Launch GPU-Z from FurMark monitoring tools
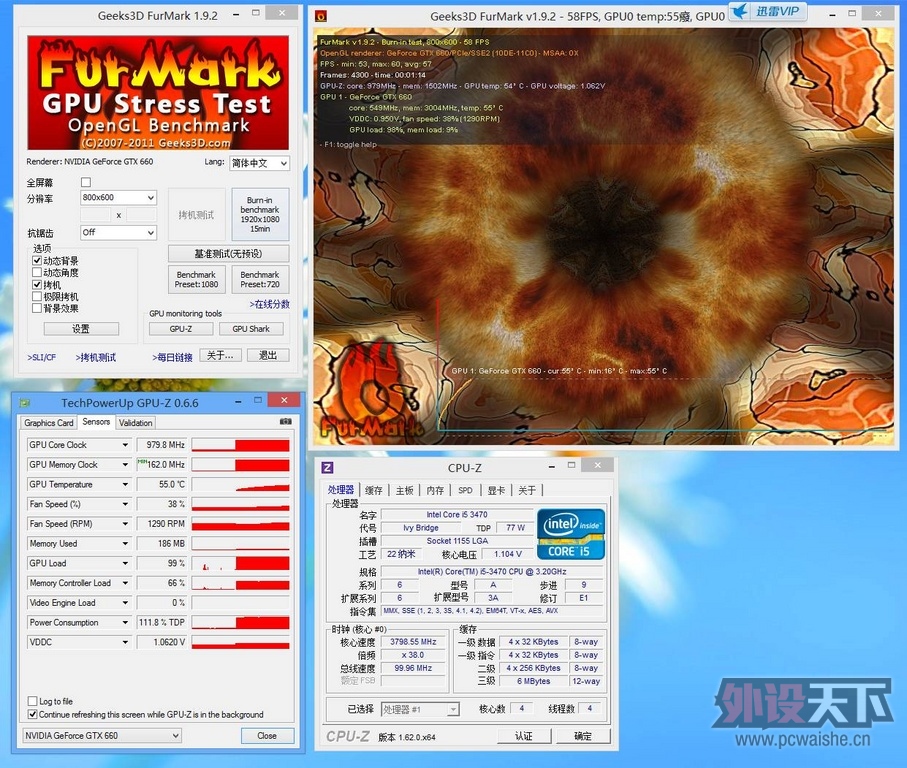907x768 pixels. pos(181,328)
